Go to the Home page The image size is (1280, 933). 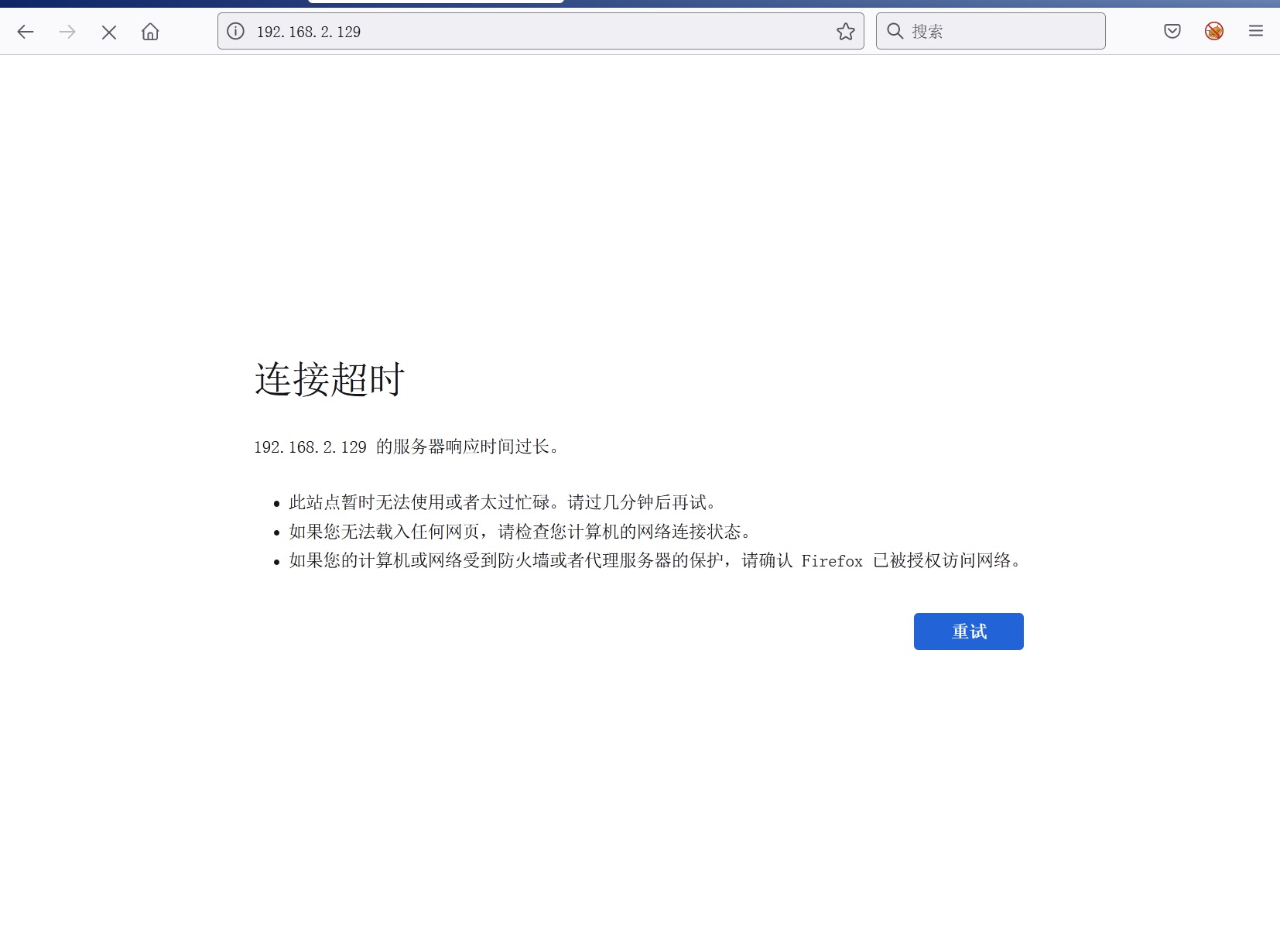tap(150, 32)
